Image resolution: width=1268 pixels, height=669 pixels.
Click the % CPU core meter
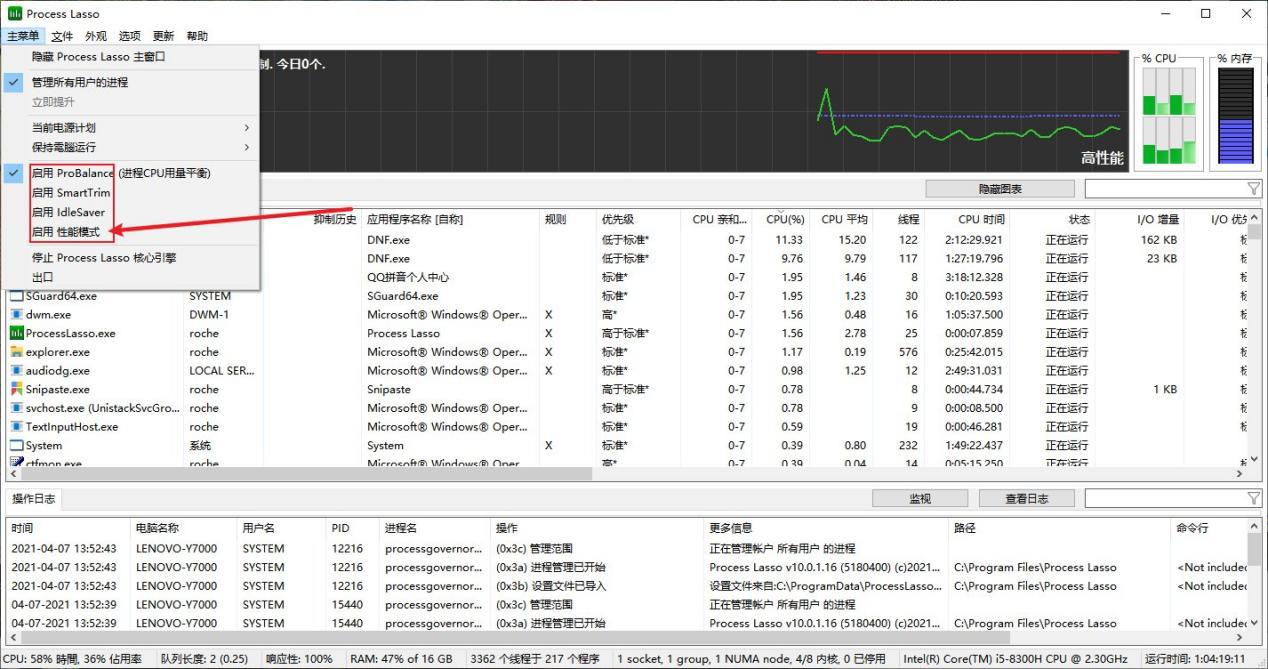coord(1169,116)
